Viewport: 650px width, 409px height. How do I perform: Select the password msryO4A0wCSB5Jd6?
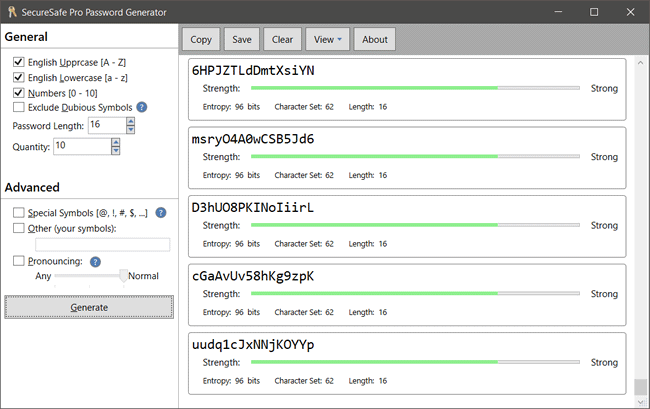[x=253, y=139]
